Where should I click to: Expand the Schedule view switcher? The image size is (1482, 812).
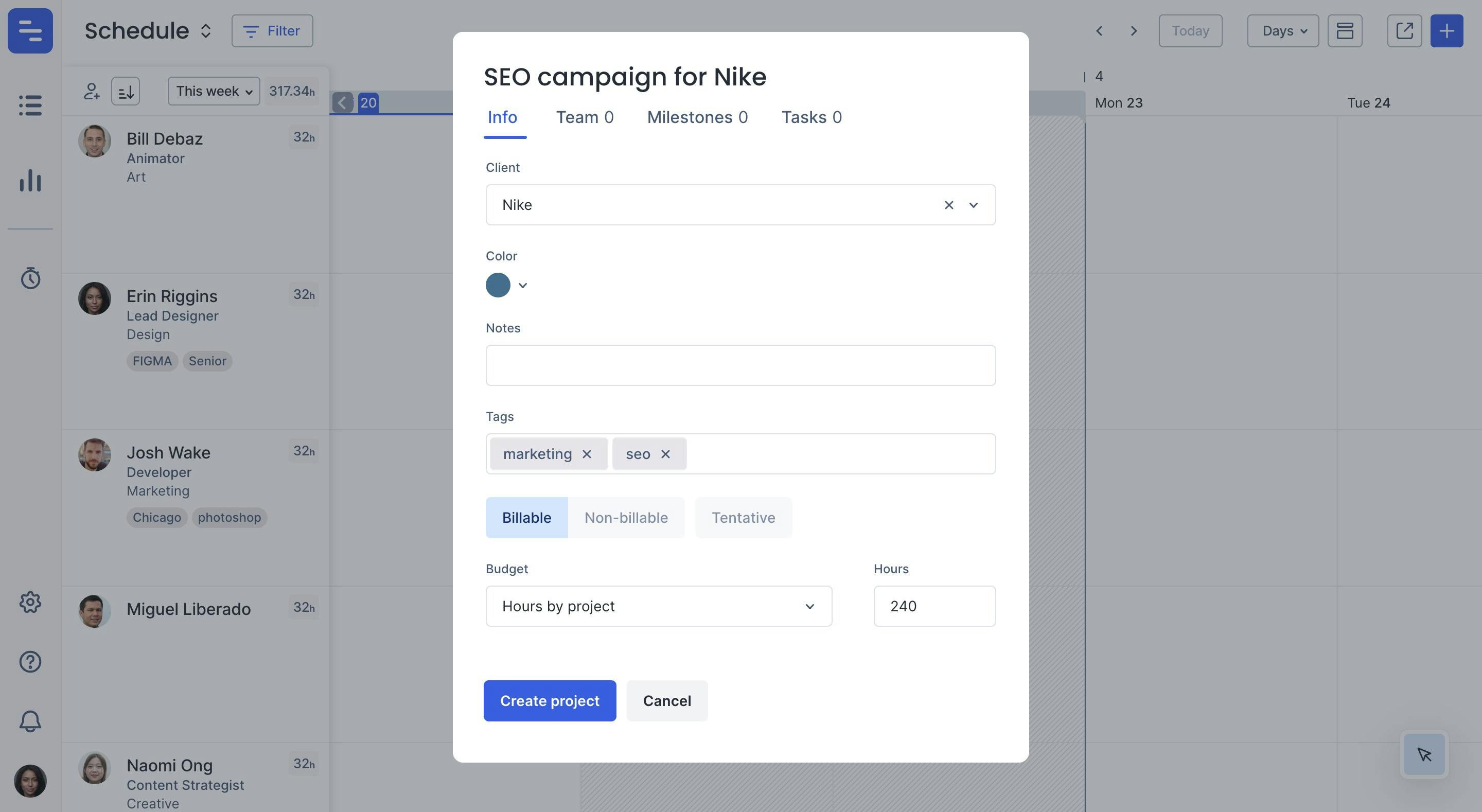pos(205,30)
